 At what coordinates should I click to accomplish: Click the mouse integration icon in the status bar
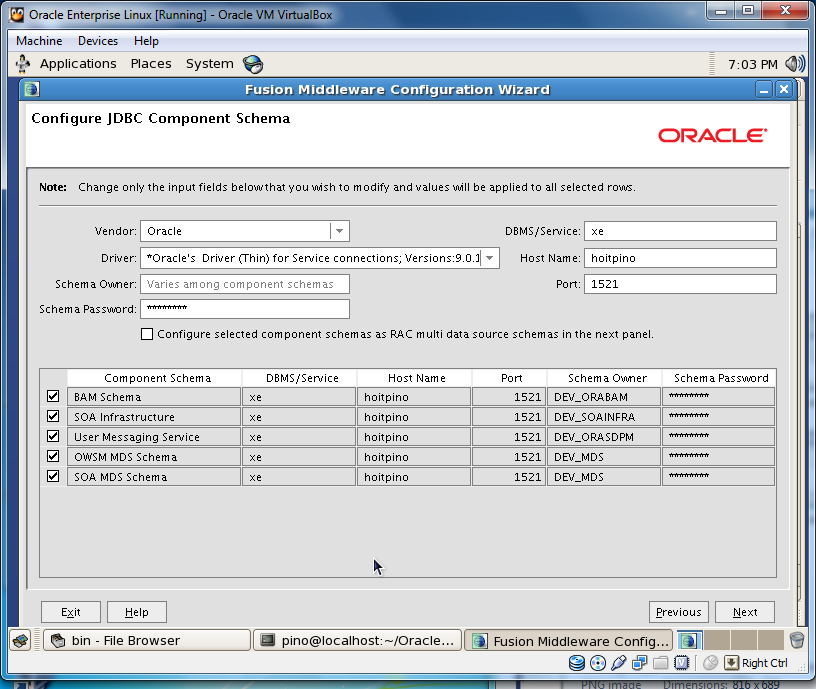(x=710, y=662)
